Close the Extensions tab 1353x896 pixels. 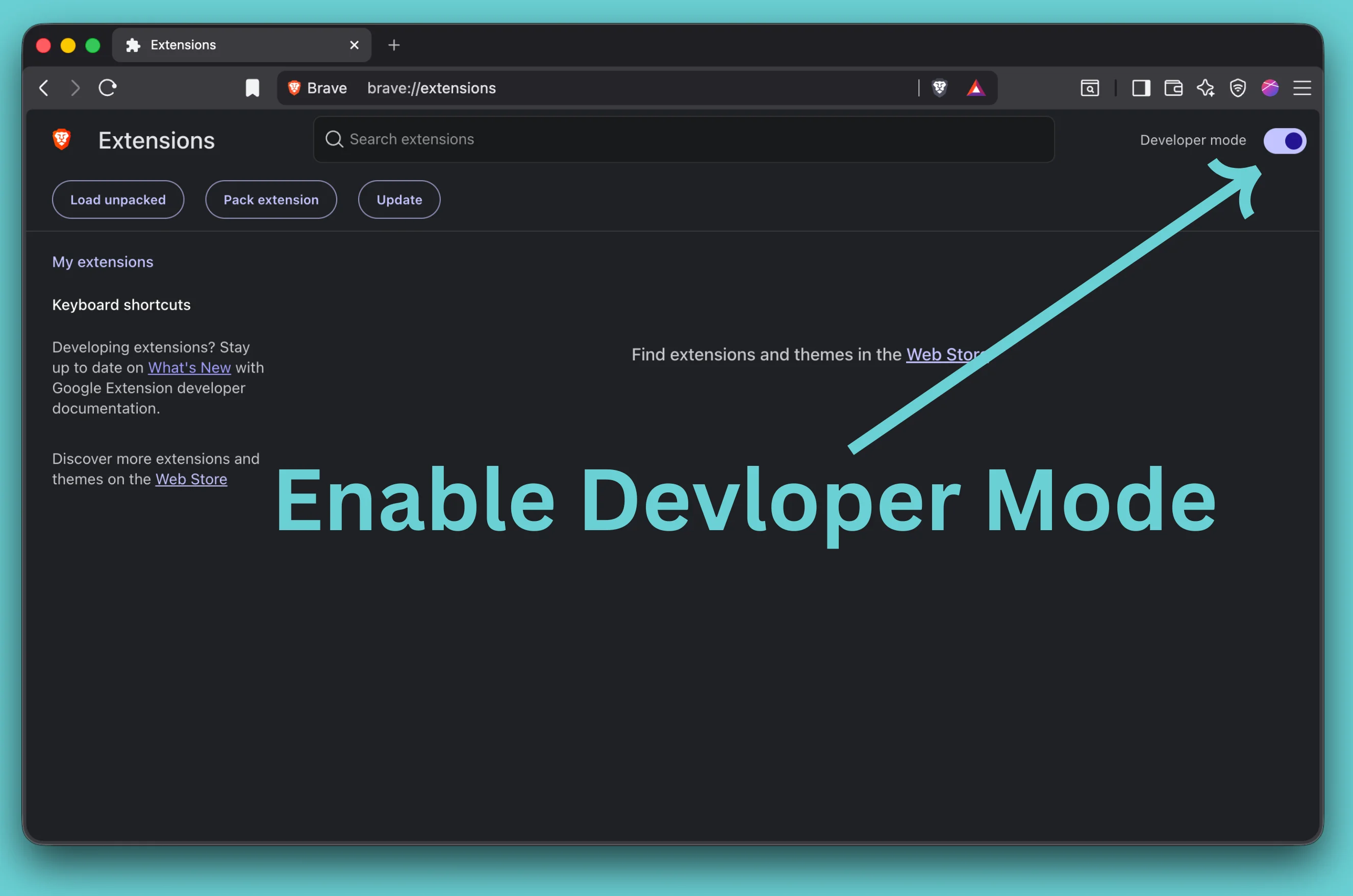pyautogui.click(x=354, y=45)
